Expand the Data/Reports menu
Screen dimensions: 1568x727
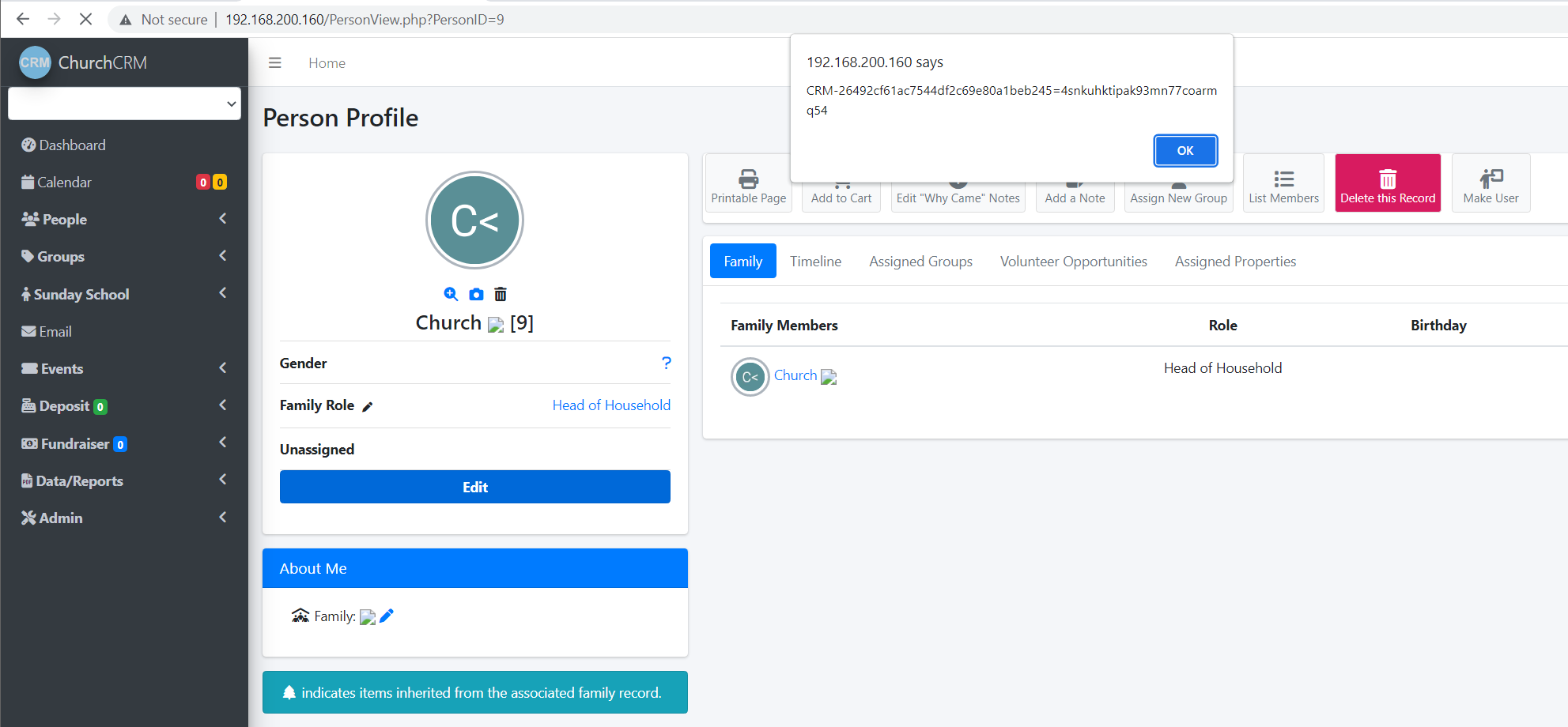click(x=124, y=481)
